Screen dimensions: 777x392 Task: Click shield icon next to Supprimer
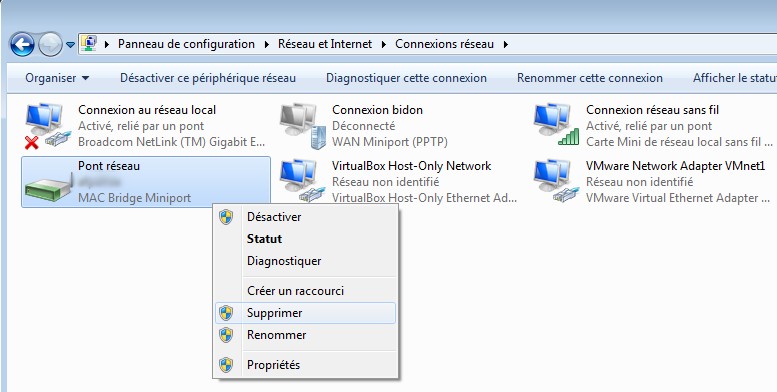(226, 313)
